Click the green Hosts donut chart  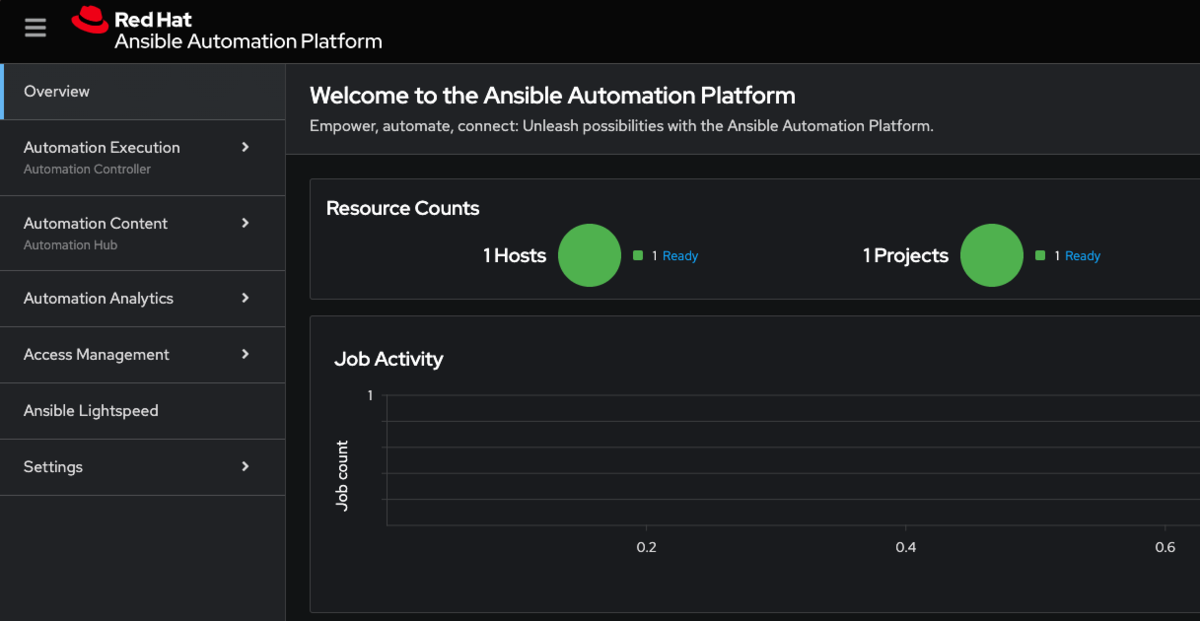tap(589, 255)
